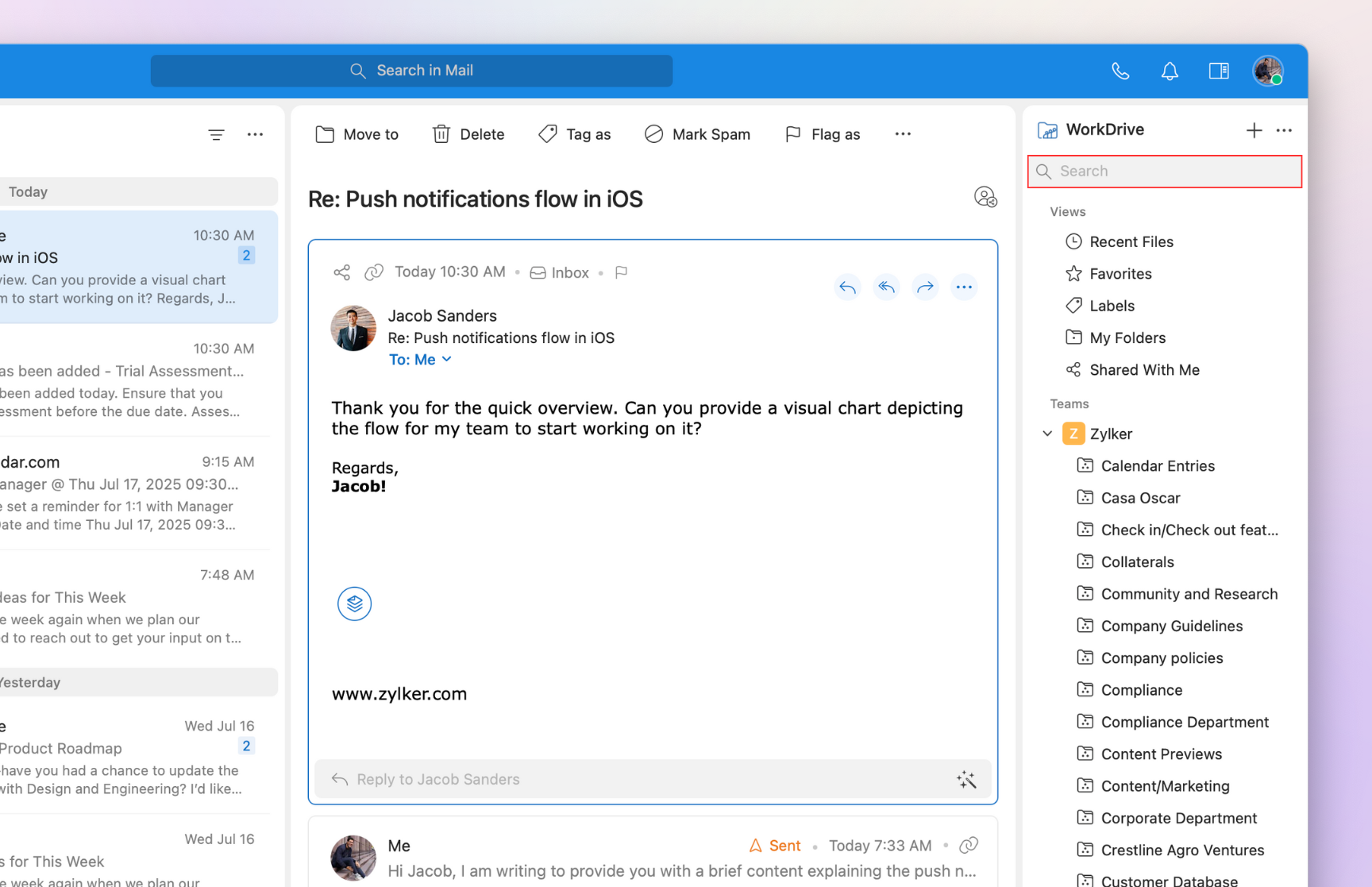The image size is (1372, 887).
Task: Click the Me sender avatar in sent message
Action: point(353,858)
